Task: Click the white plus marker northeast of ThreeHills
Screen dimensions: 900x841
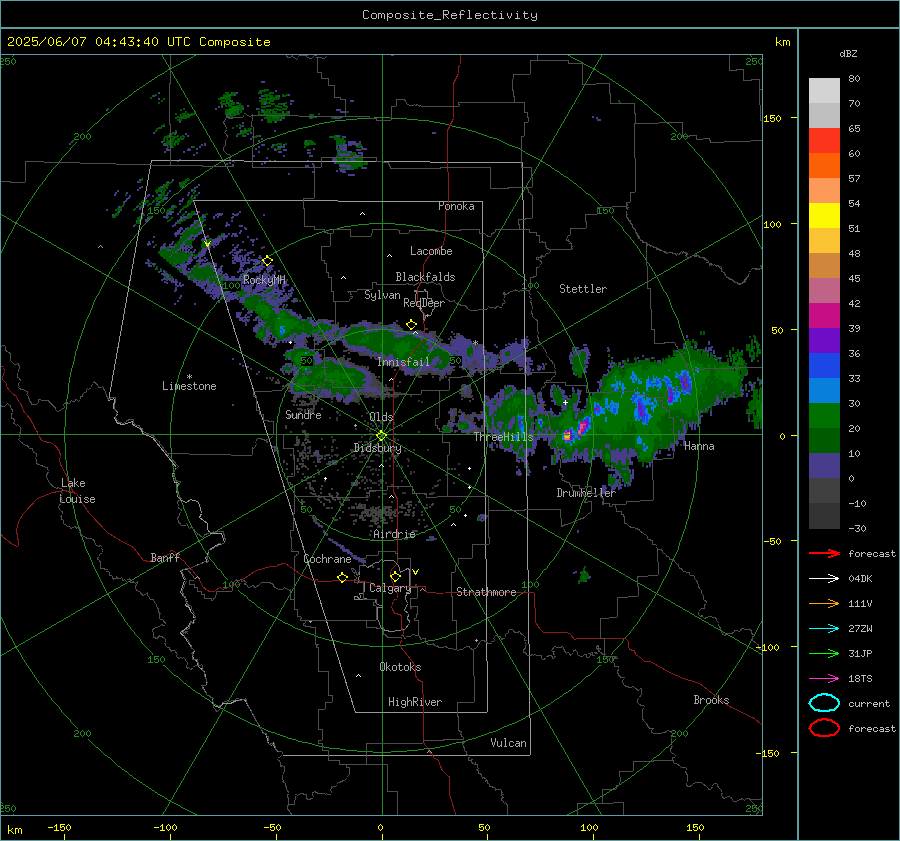Action: (x=565, y=402)
